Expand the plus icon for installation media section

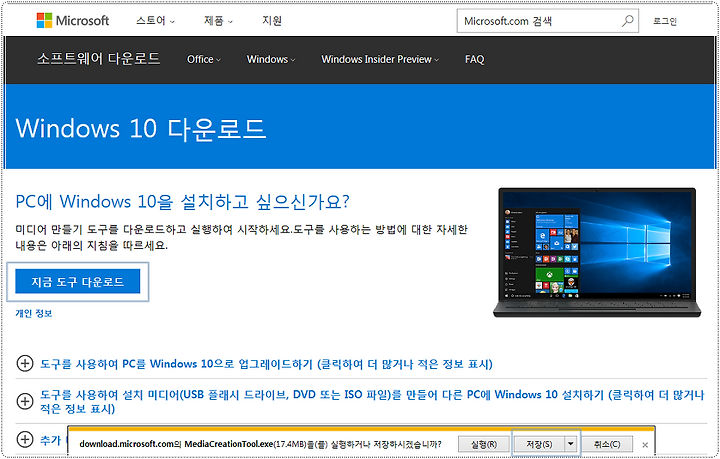(x=24, y=401)
